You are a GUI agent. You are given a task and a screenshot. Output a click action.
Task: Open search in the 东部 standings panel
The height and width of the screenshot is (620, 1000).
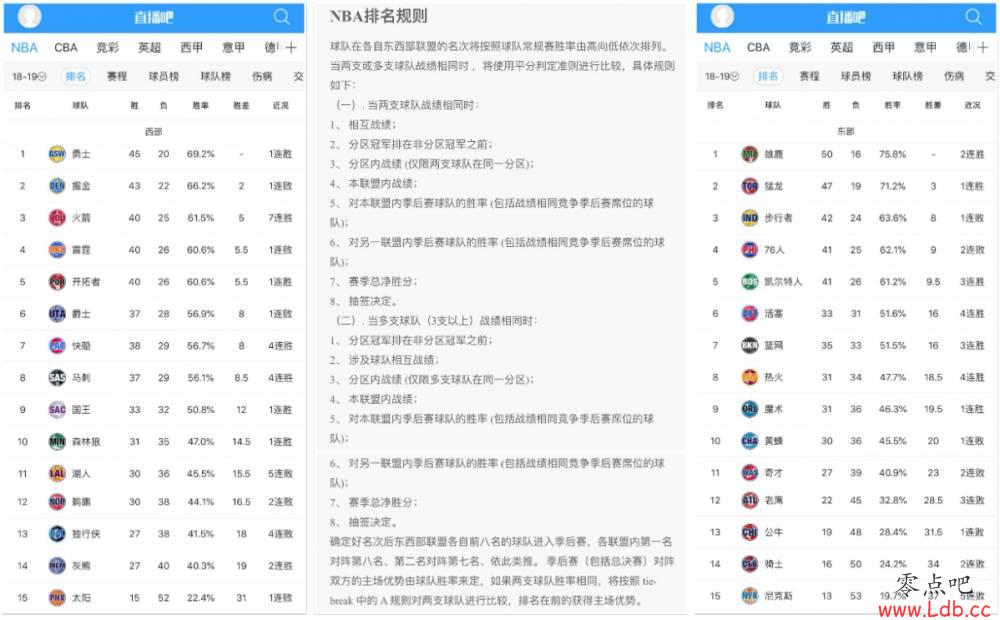[x=973, y=17]
